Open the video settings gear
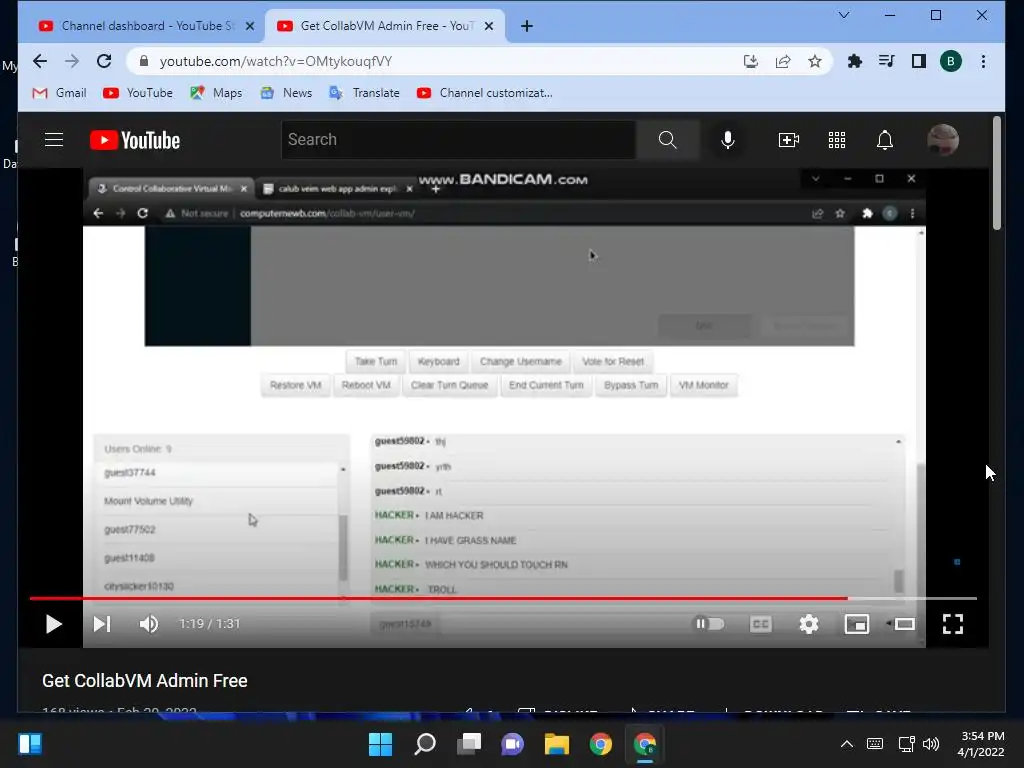This screenshot has width=1024, height=768. coord(808,624)
